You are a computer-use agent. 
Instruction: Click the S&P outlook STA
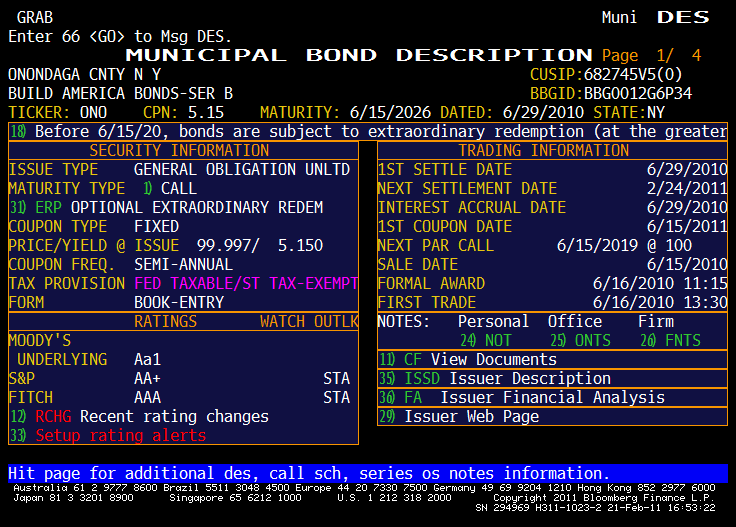337,378
